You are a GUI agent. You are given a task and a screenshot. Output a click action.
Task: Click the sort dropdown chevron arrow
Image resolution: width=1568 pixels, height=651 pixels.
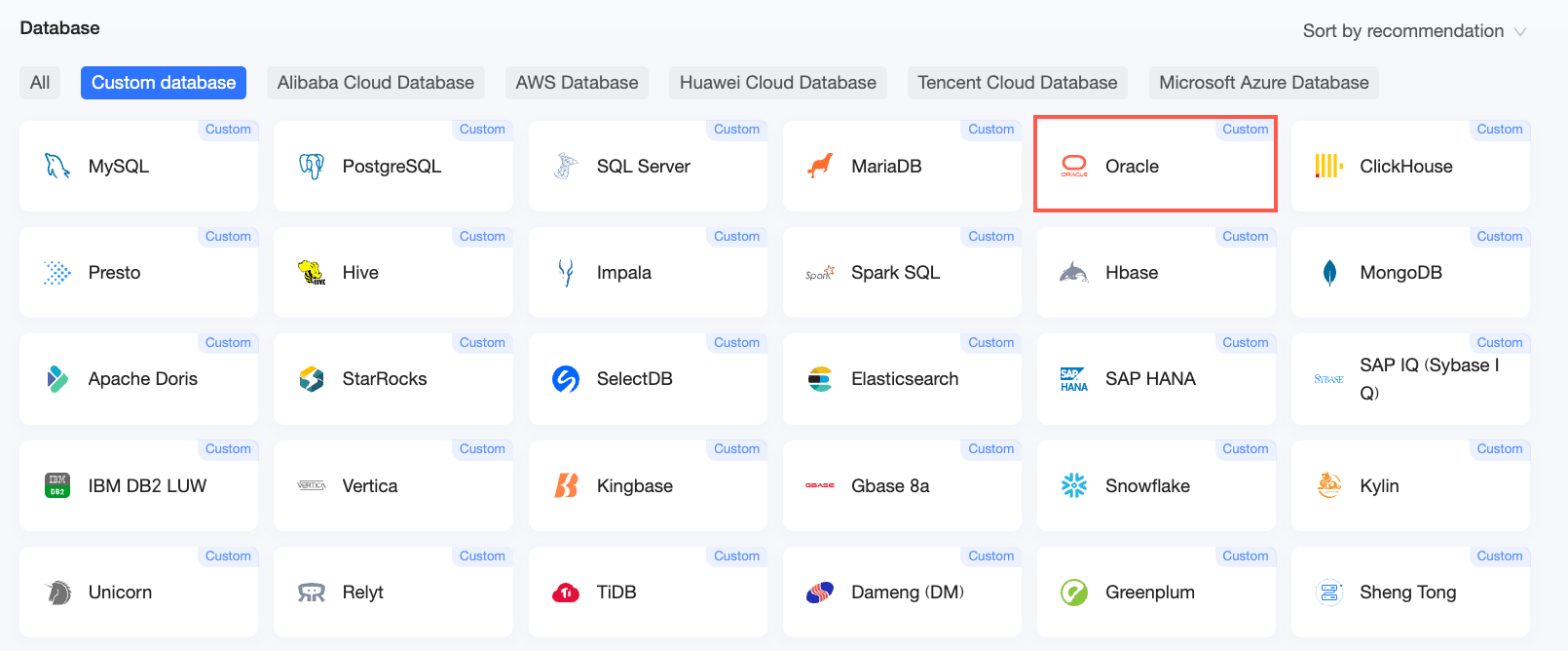point(1519,32)
